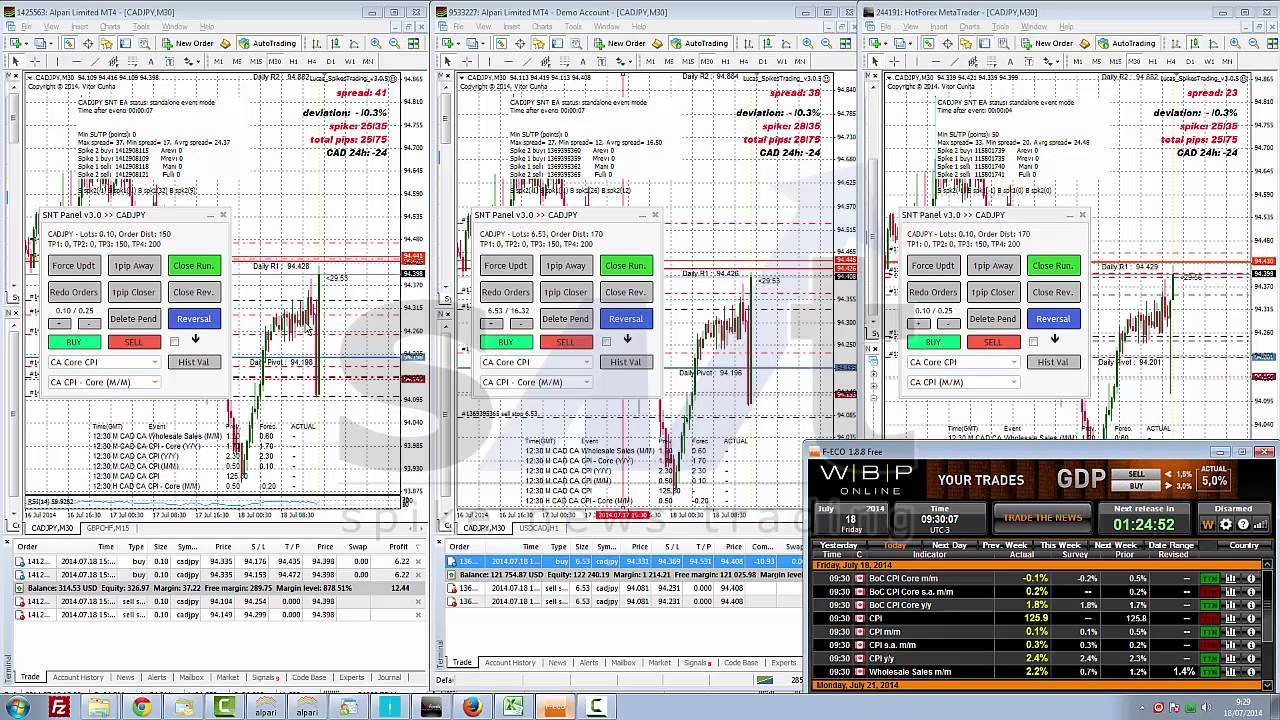
Task: Click 'Force Updt' in left SNT Panel
Action: click(74, 265)
